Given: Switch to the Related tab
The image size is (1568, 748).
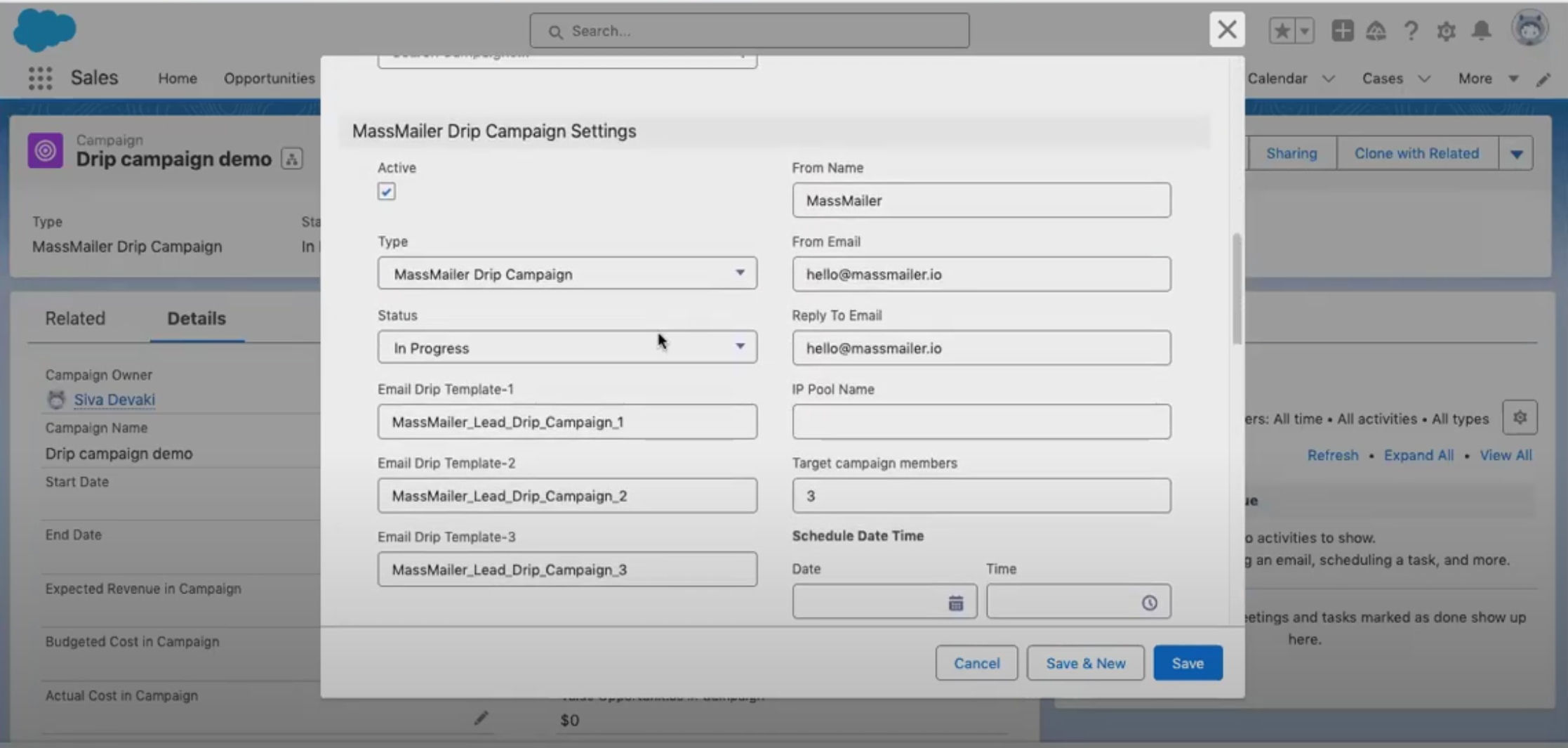Looking at the screenshot, I should (75, 318).
